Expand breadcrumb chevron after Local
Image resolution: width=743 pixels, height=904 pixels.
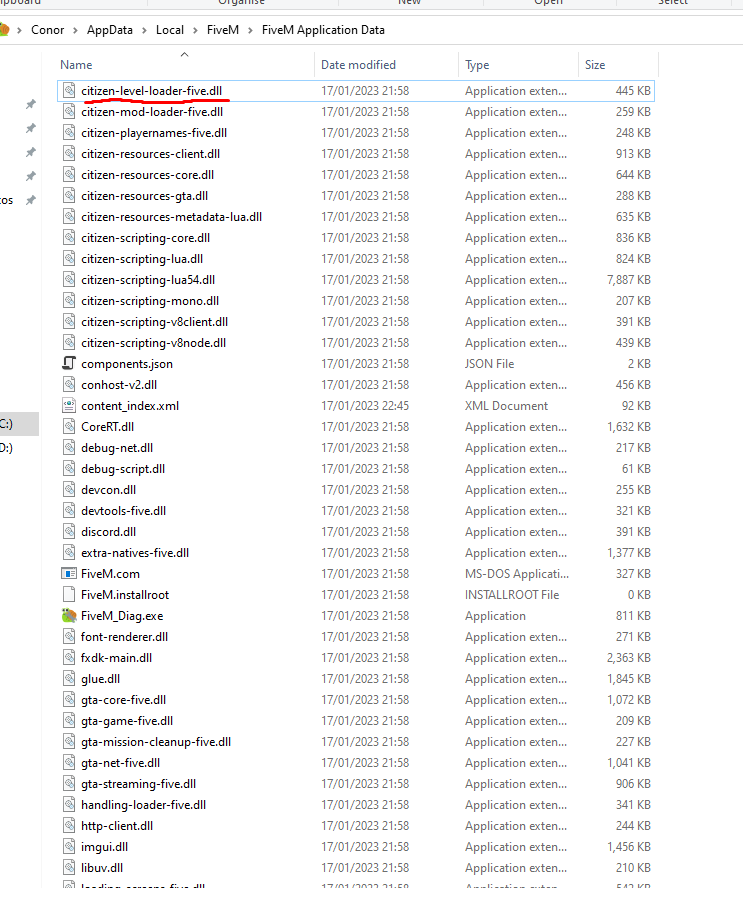point(195,30)
